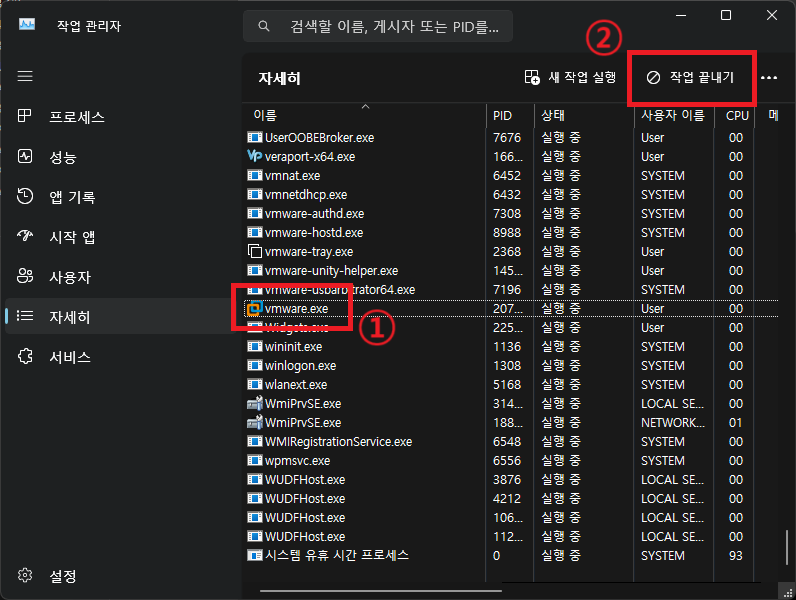The width and height of the screenshot is (796, 600).
Task: Click 작업 끝내기 (End task) button
Action: [690, 77]
